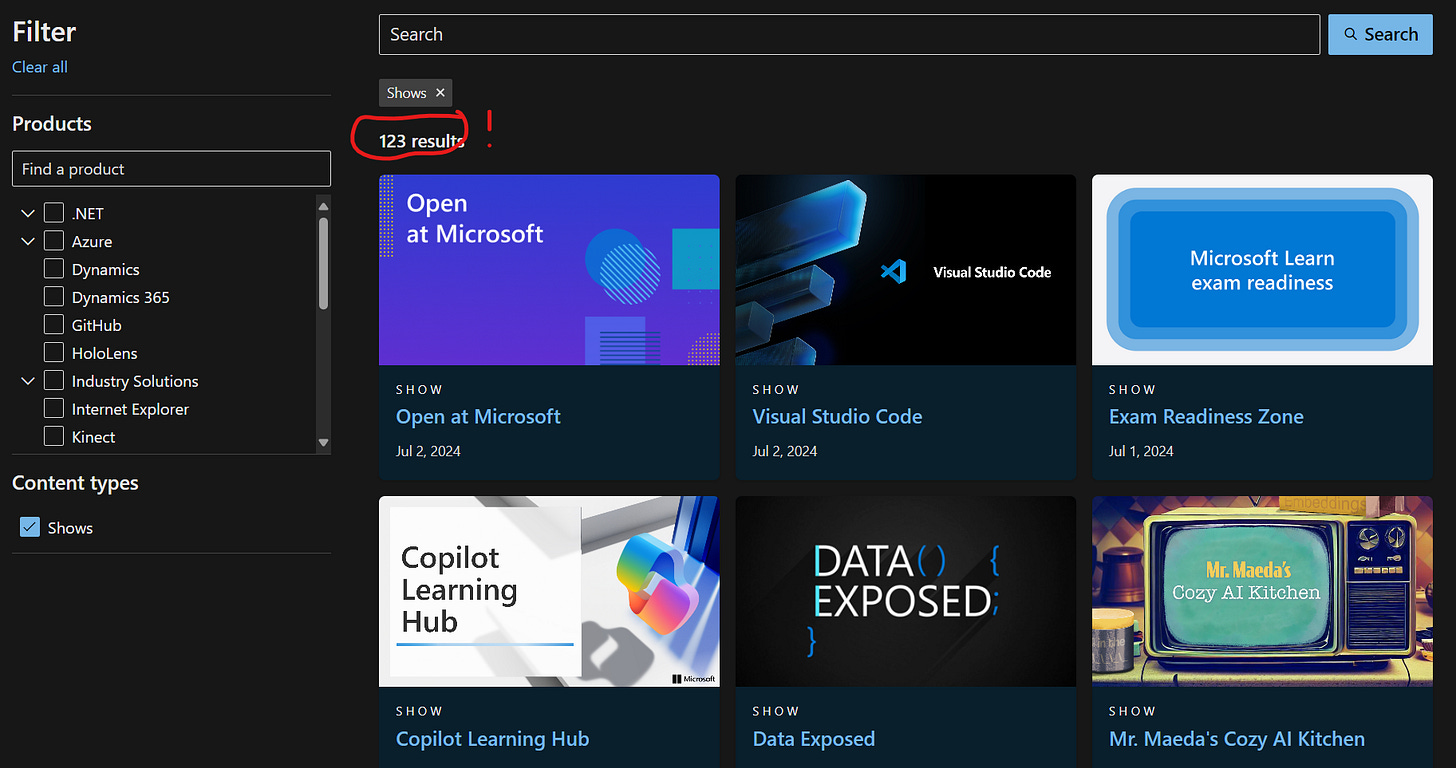The width and height of the screenshot is (1456, 768).
Task: Click Jul 2, 2024 under Visual Studio Code
Action: tap(785, 451)
